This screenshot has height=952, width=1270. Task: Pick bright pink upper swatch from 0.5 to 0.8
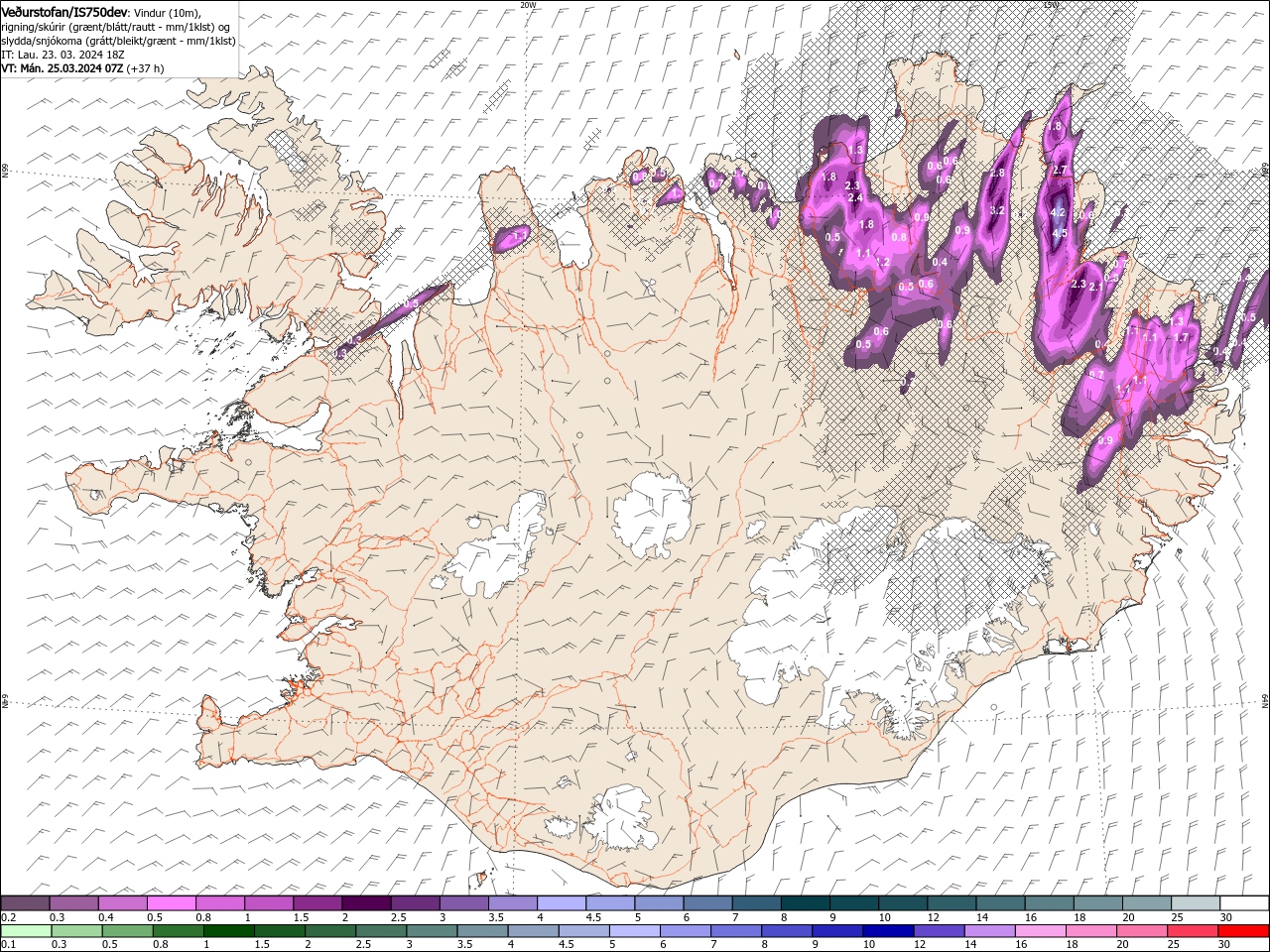(x=171, y=903)
